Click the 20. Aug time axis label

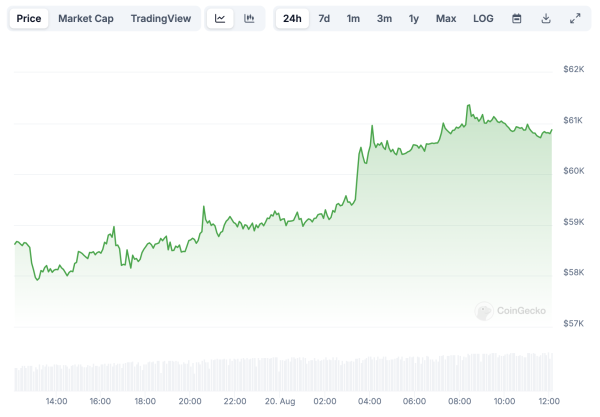click(280, 401)
